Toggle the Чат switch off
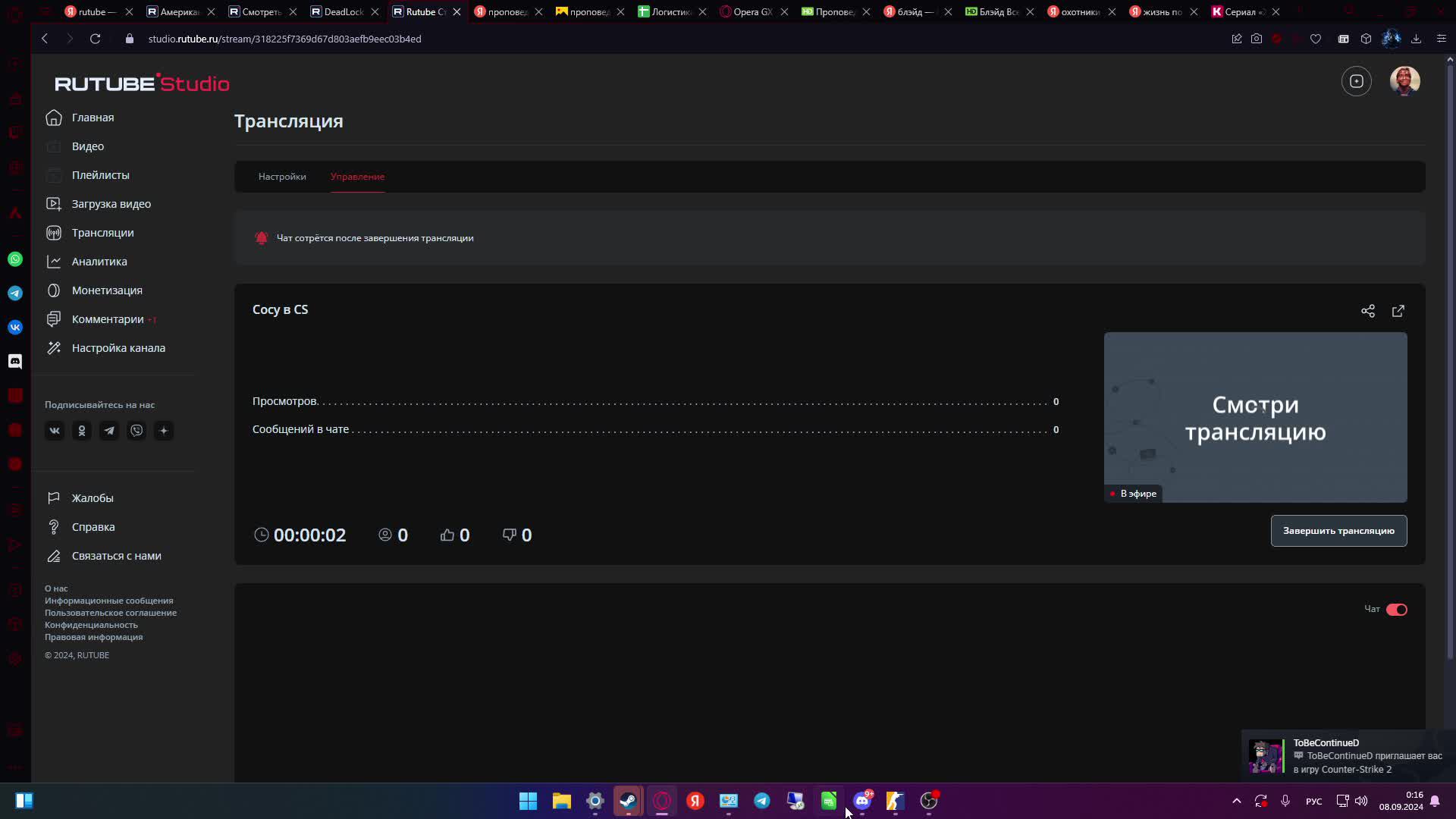 [x=1396, y=610]
